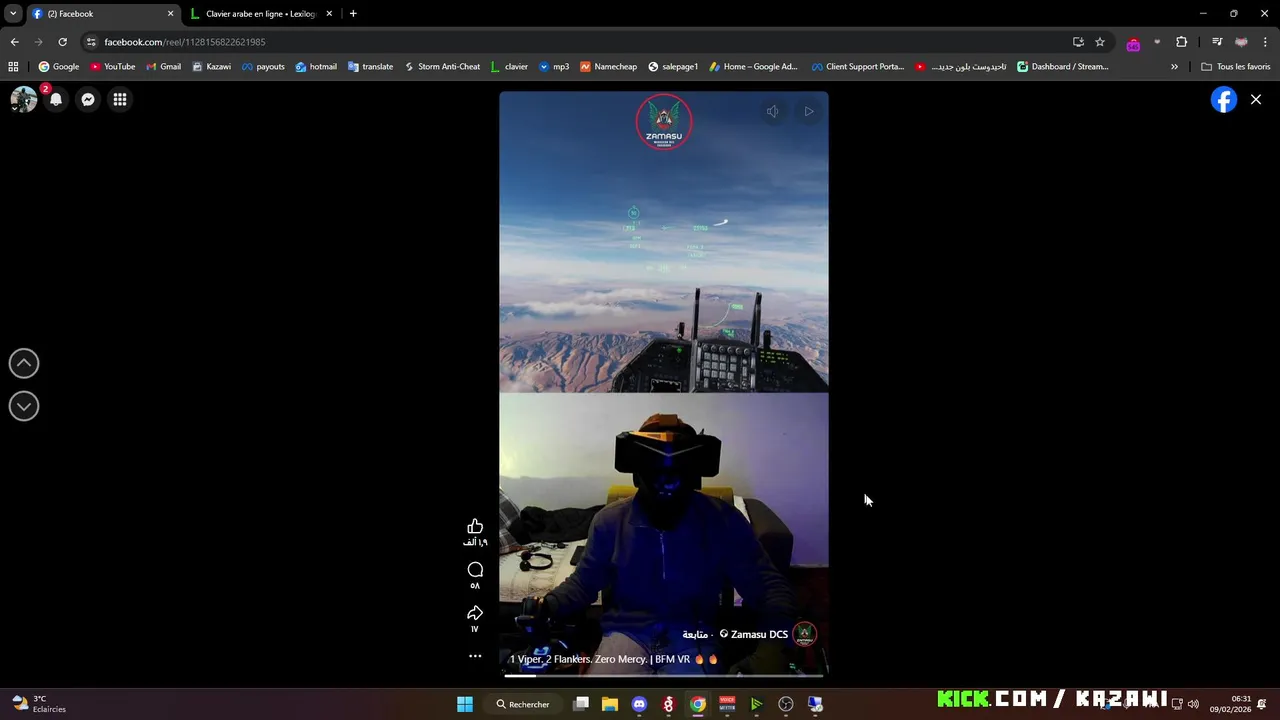Image resolution: width=1280 pixels, height=720 pixels.
Task: Go back with browser back arrow
Action: (x=14, y=42)
